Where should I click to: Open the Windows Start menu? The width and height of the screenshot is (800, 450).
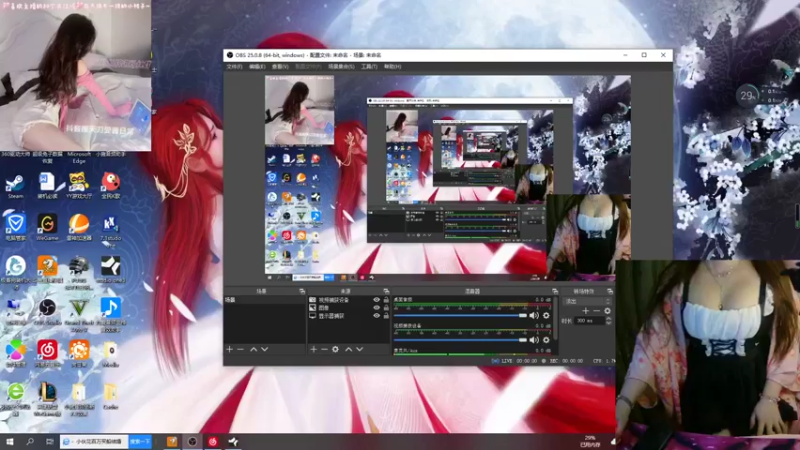[x=10, y=441]
